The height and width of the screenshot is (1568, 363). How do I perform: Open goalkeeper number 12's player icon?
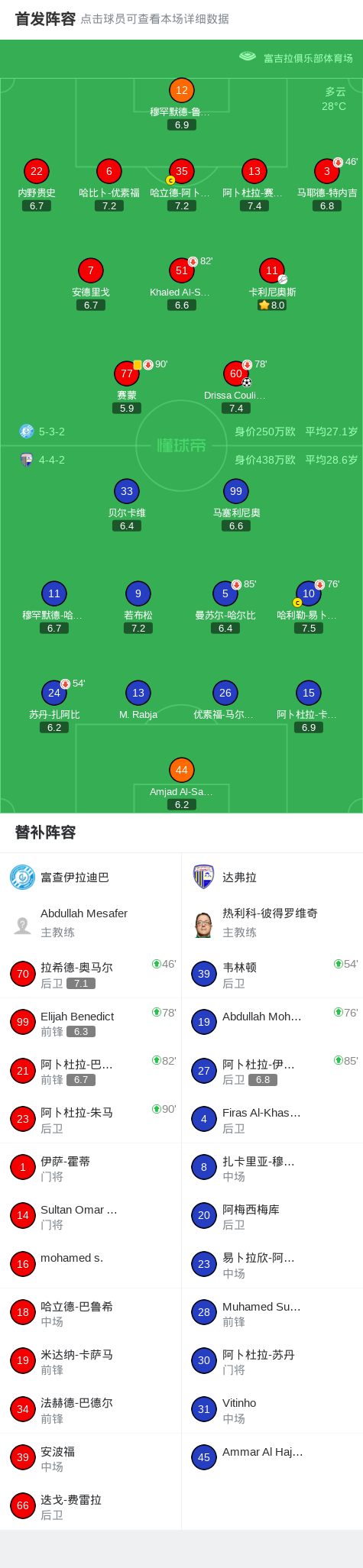[x=181, y=90]
